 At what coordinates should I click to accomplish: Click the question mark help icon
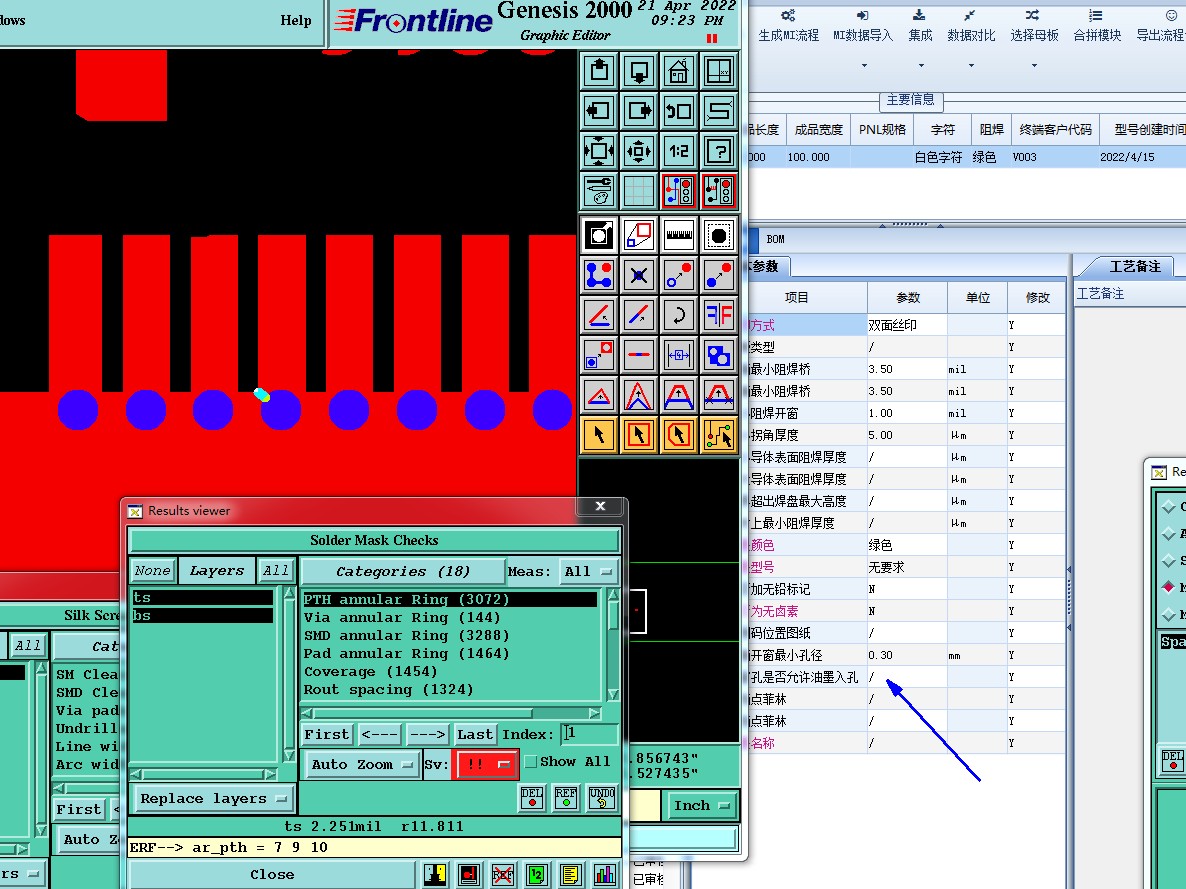(719, 151)
